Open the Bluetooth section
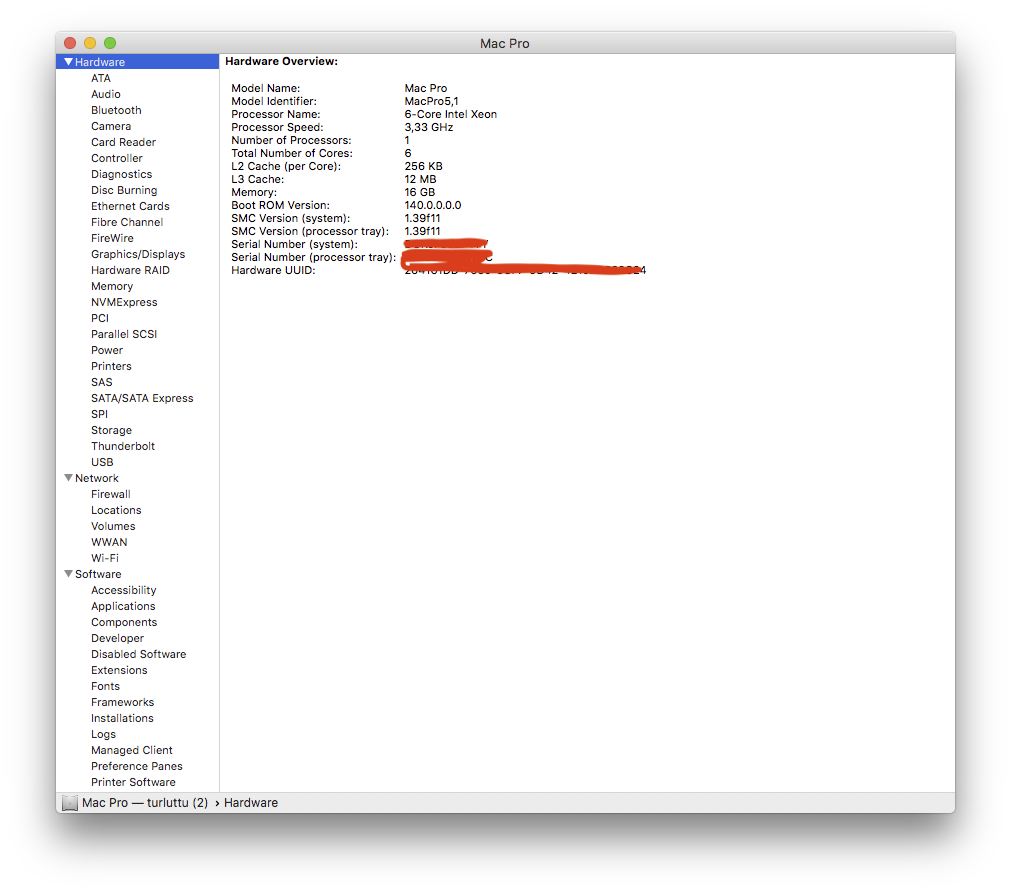The width and height of the screenshot is (1011, 893). 116,110
